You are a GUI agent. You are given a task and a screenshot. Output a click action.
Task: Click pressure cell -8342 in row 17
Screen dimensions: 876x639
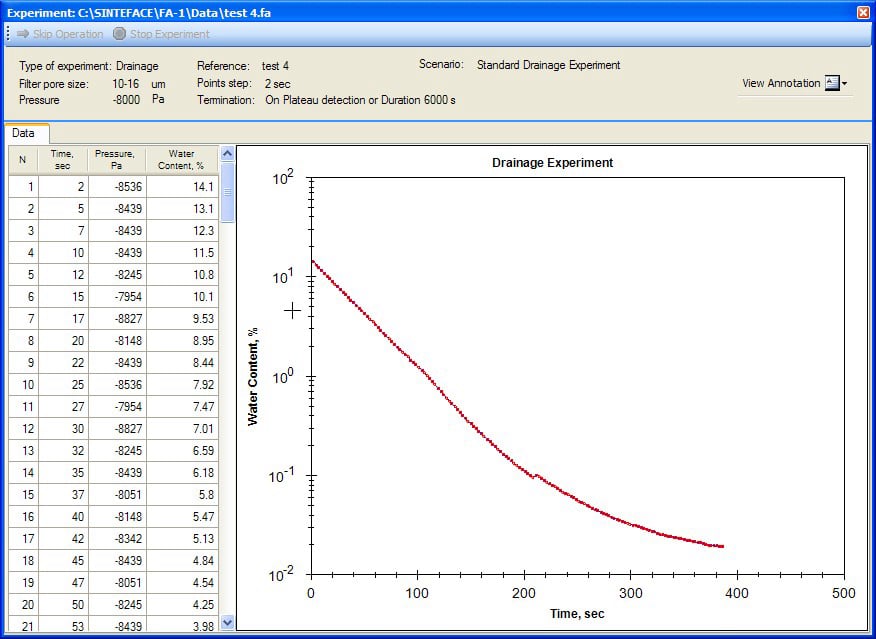[x=117, y=539]
